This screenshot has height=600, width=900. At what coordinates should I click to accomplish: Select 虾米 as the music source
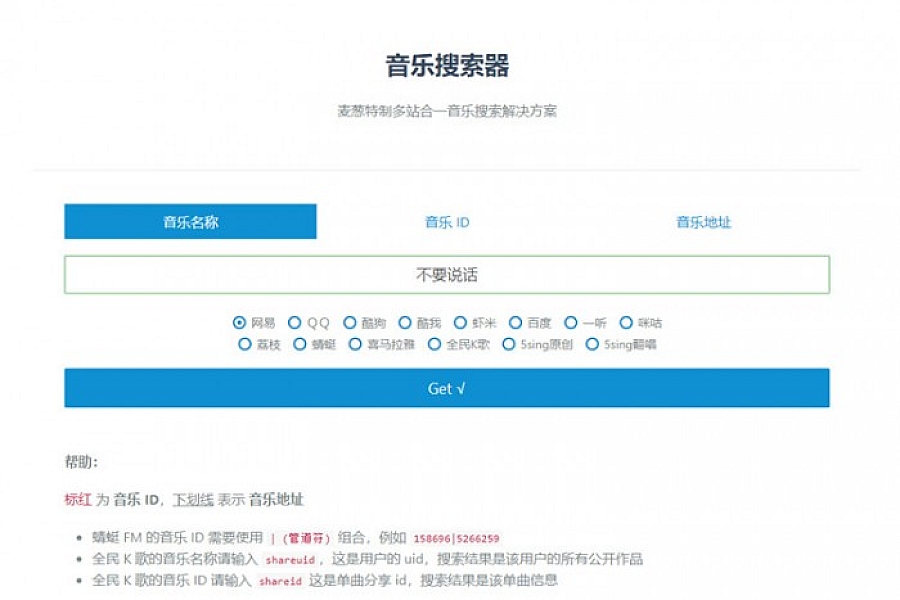(x=461, y=323)
